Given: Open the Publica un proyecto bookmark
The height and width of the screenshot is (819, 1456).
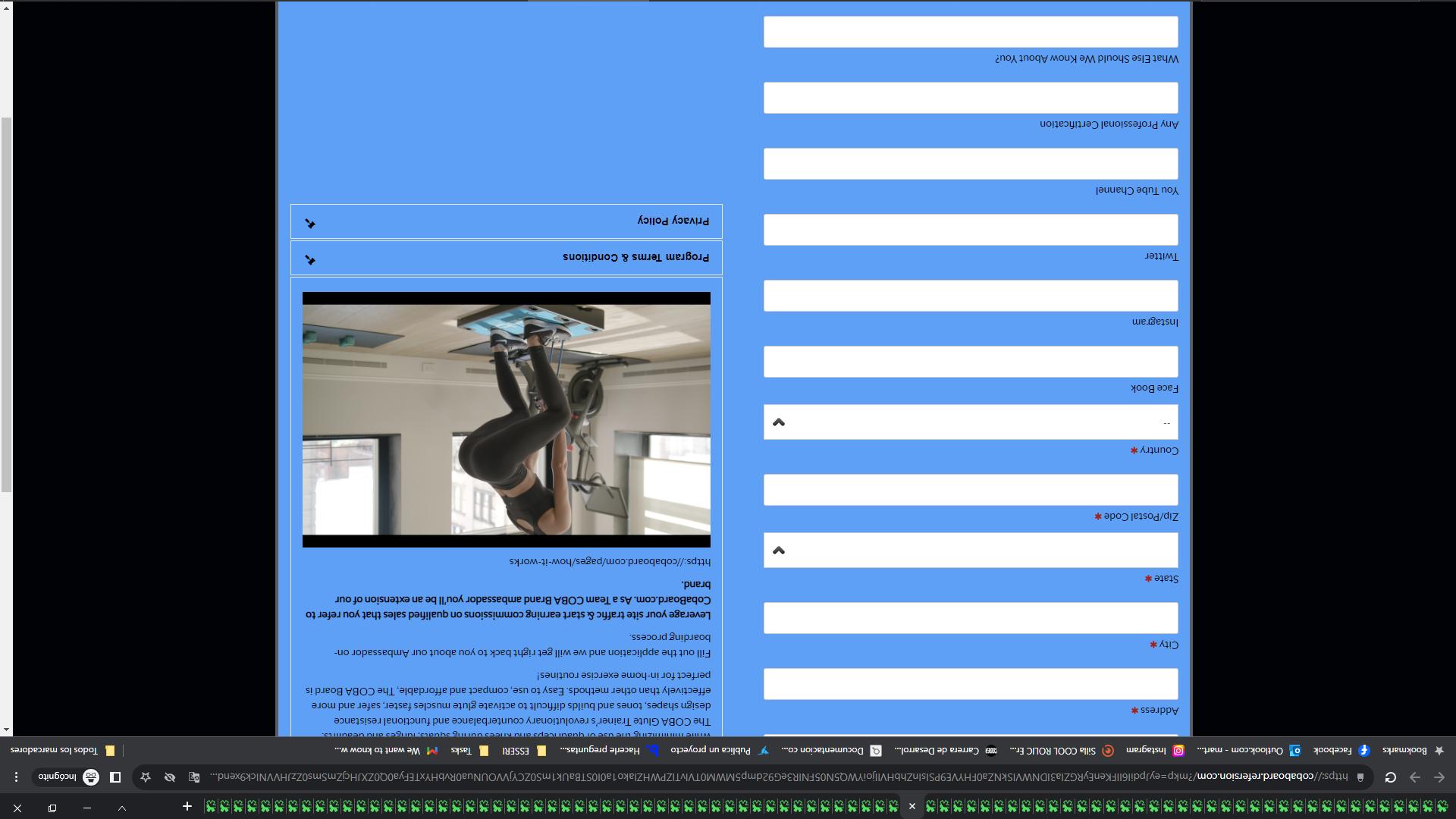Looking at the screenshot, I should pos(719,751).
